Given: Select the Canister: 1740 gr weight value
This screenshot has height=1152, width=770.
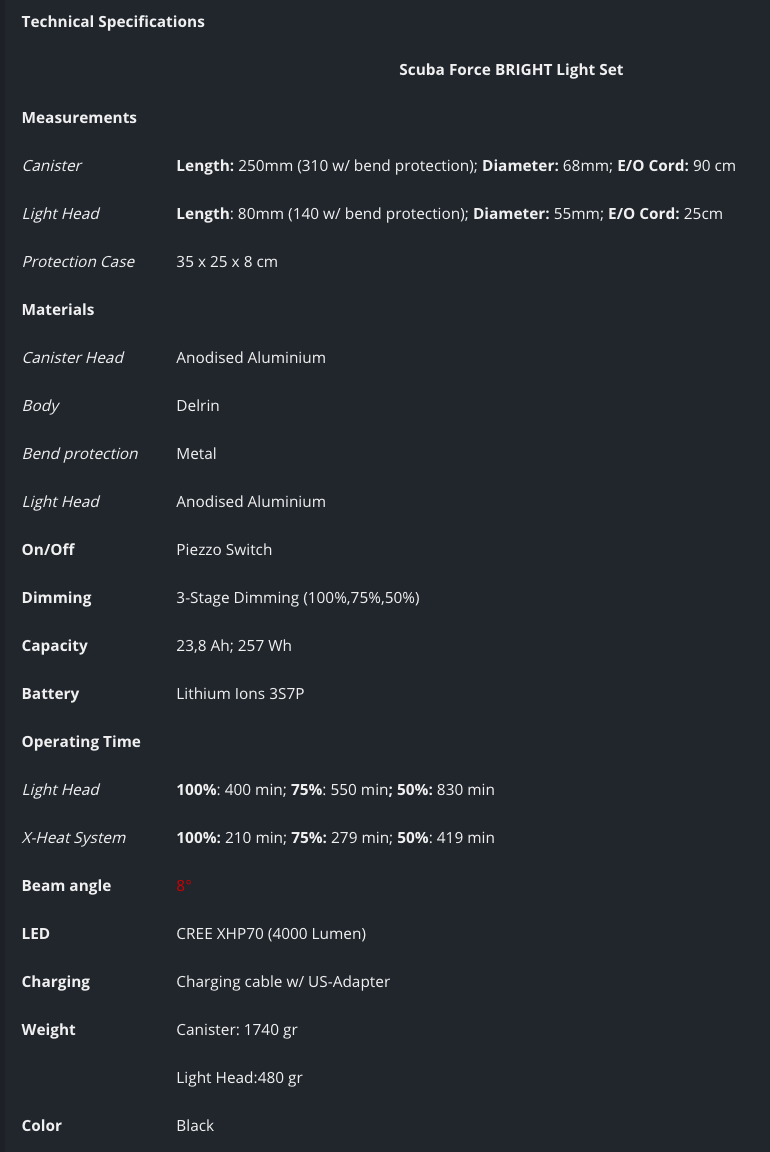Looking at the screenshot, I should tap(237, 1030).
